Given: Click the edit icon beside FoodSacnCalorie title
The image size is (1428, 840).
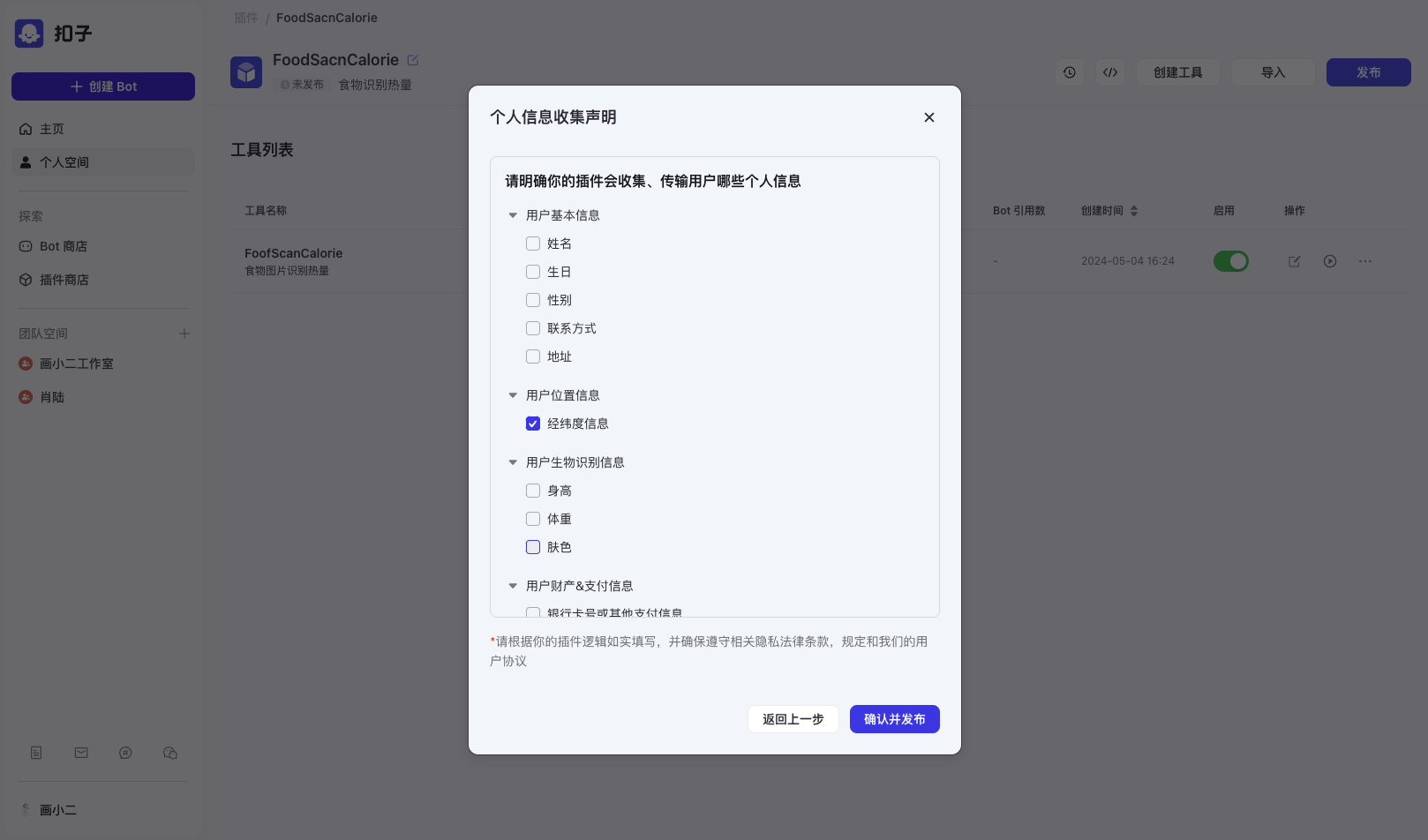Looking at the screenshot, I should click(x=413, y=60).
